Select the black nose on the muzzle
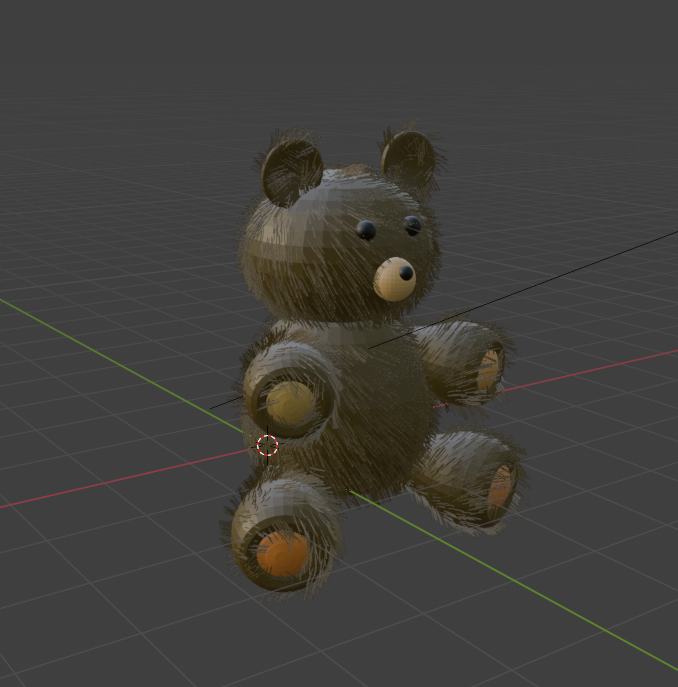Image resolution: width=678 pixels, height=687 pixels. [406, 273]
